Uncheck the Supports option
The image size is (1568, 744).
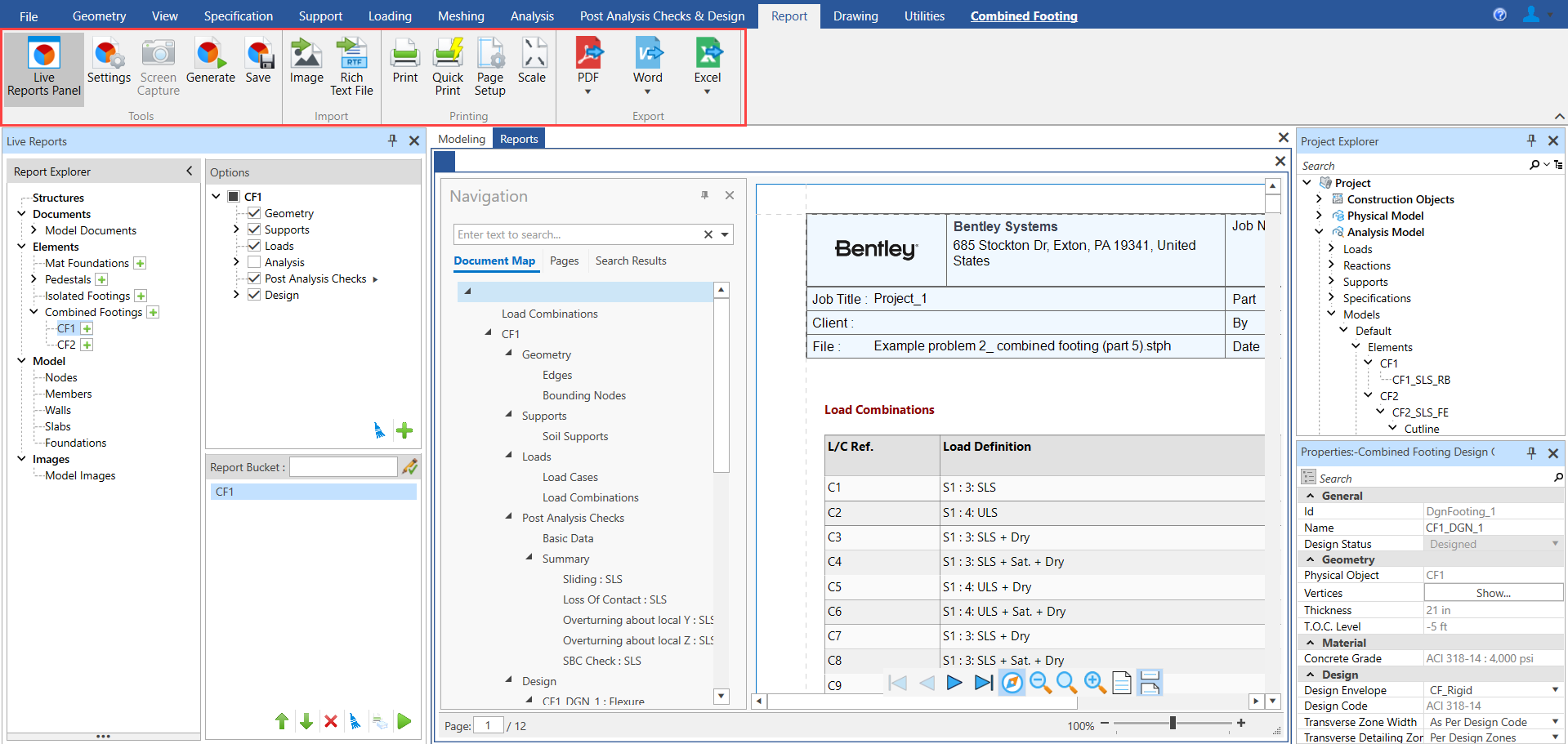tap(254, 229)
